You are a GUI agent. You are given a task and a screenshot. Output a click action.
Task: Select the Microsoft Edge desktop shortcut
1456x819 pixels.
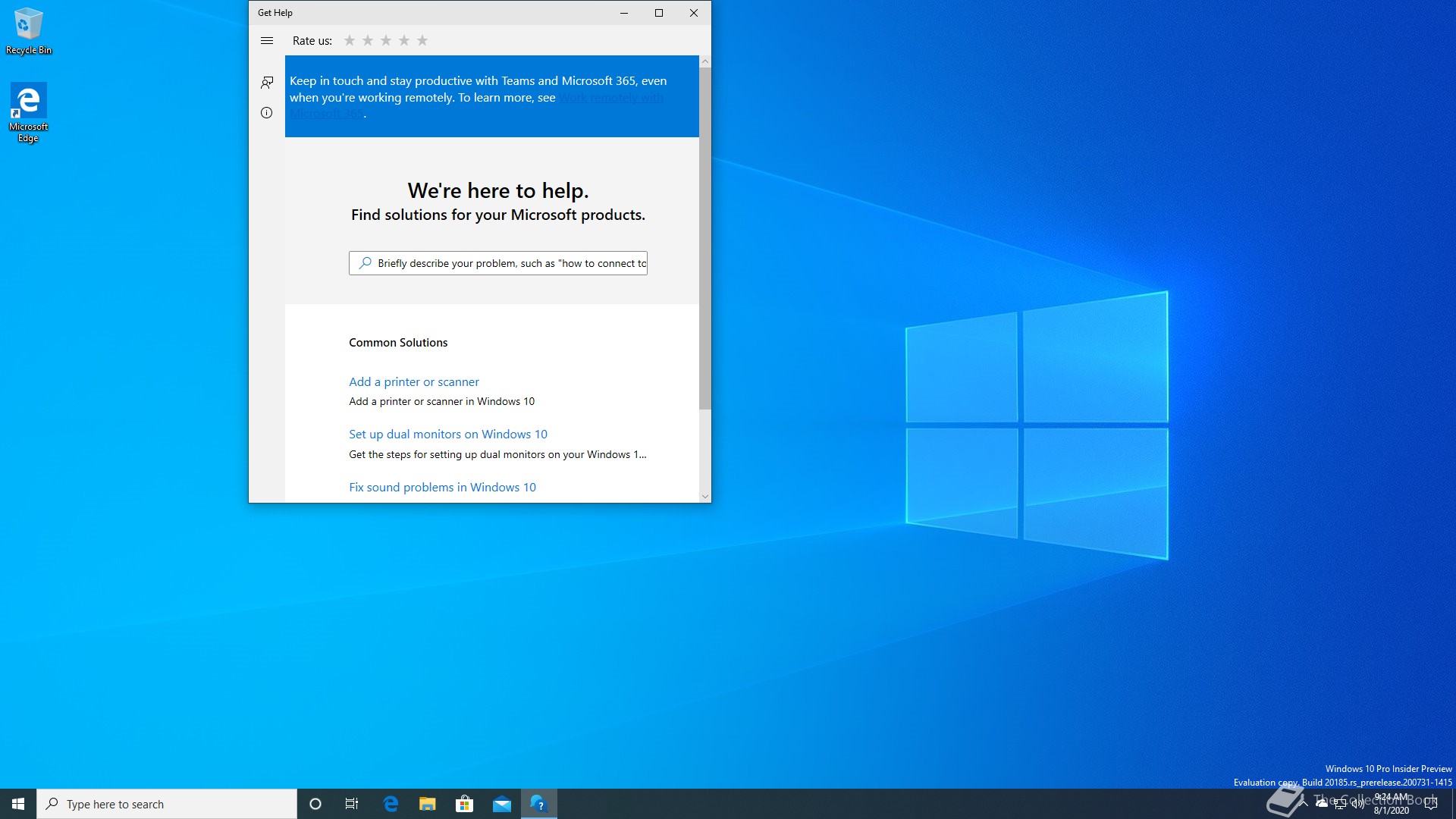click(x=29, y=112)
